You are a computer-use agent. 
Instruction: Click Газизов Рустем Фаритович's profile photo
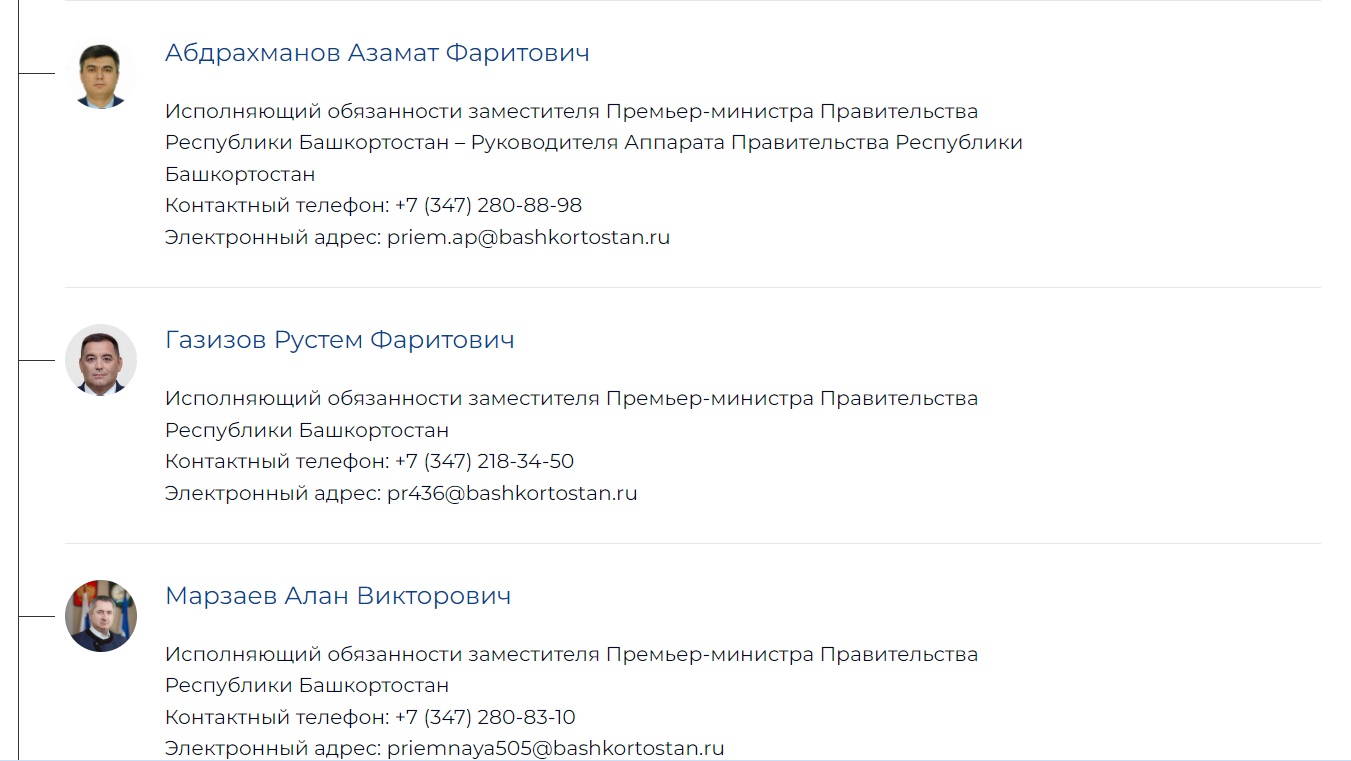[x=101, y=360]
